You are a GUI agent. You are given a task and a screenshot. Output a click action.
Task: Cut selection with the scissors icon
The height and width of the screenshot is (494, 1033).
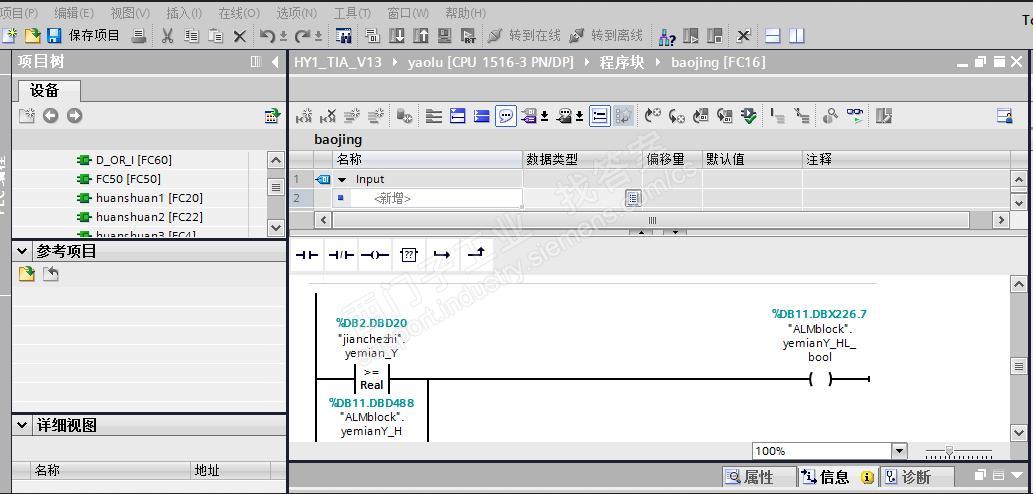click(167, 36)
